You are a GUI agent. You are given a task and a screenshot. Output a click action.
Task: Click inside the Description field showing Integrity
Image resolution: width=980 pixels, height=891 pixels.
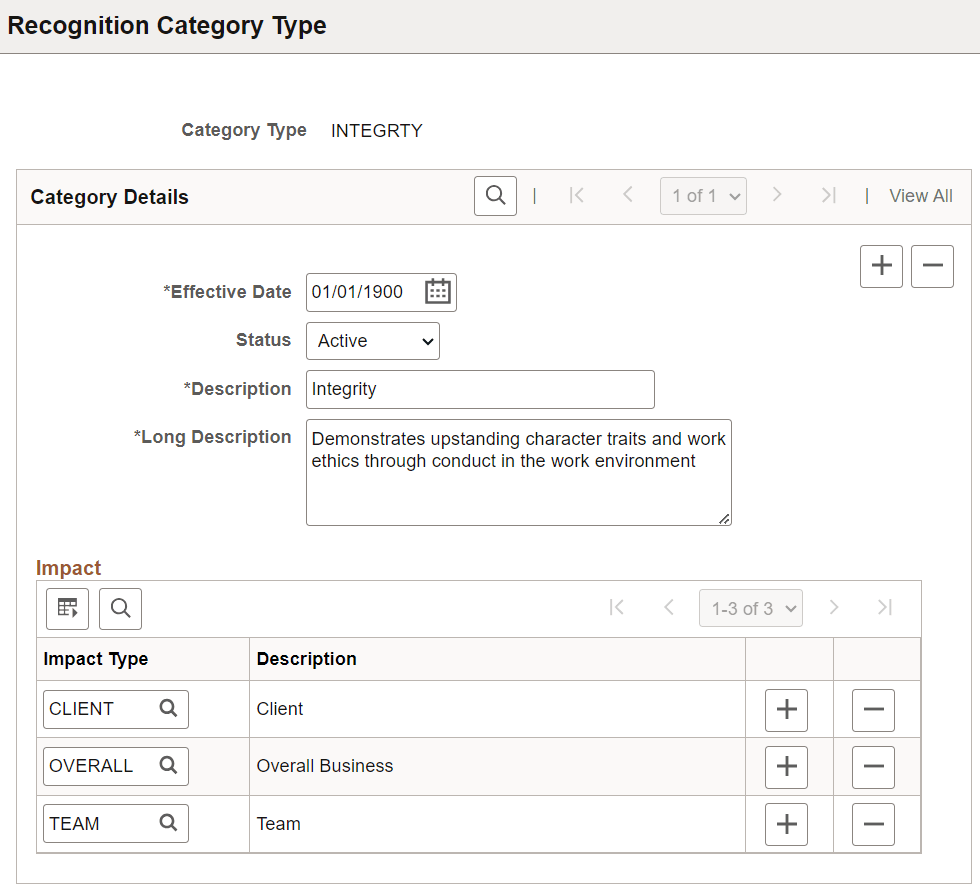[480, 389]
